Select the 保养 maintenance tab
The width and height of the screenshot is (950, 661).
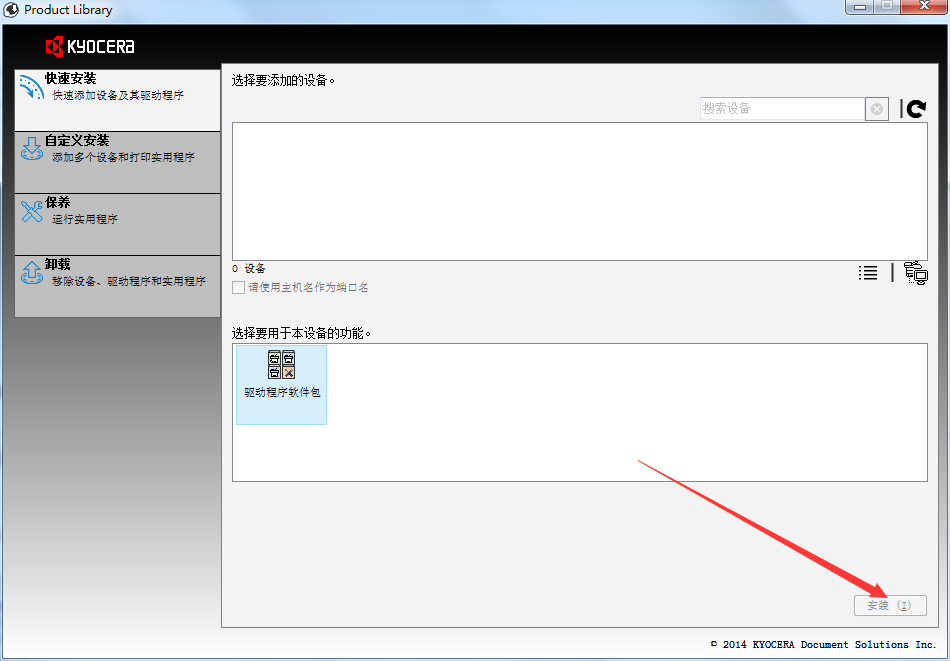point(118,224)
